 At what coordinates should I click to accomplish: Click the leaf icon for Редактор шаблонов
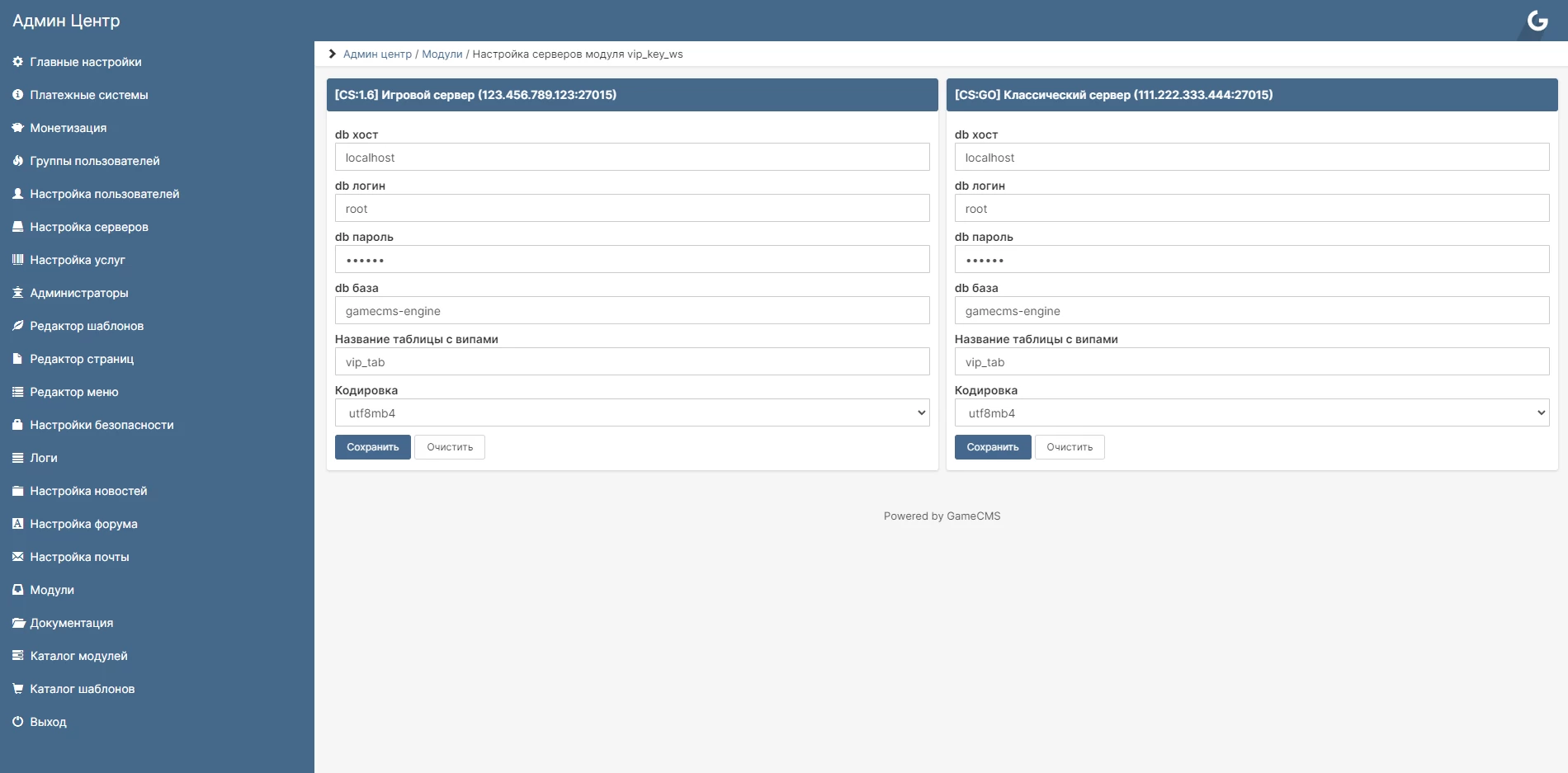point(17,326)
